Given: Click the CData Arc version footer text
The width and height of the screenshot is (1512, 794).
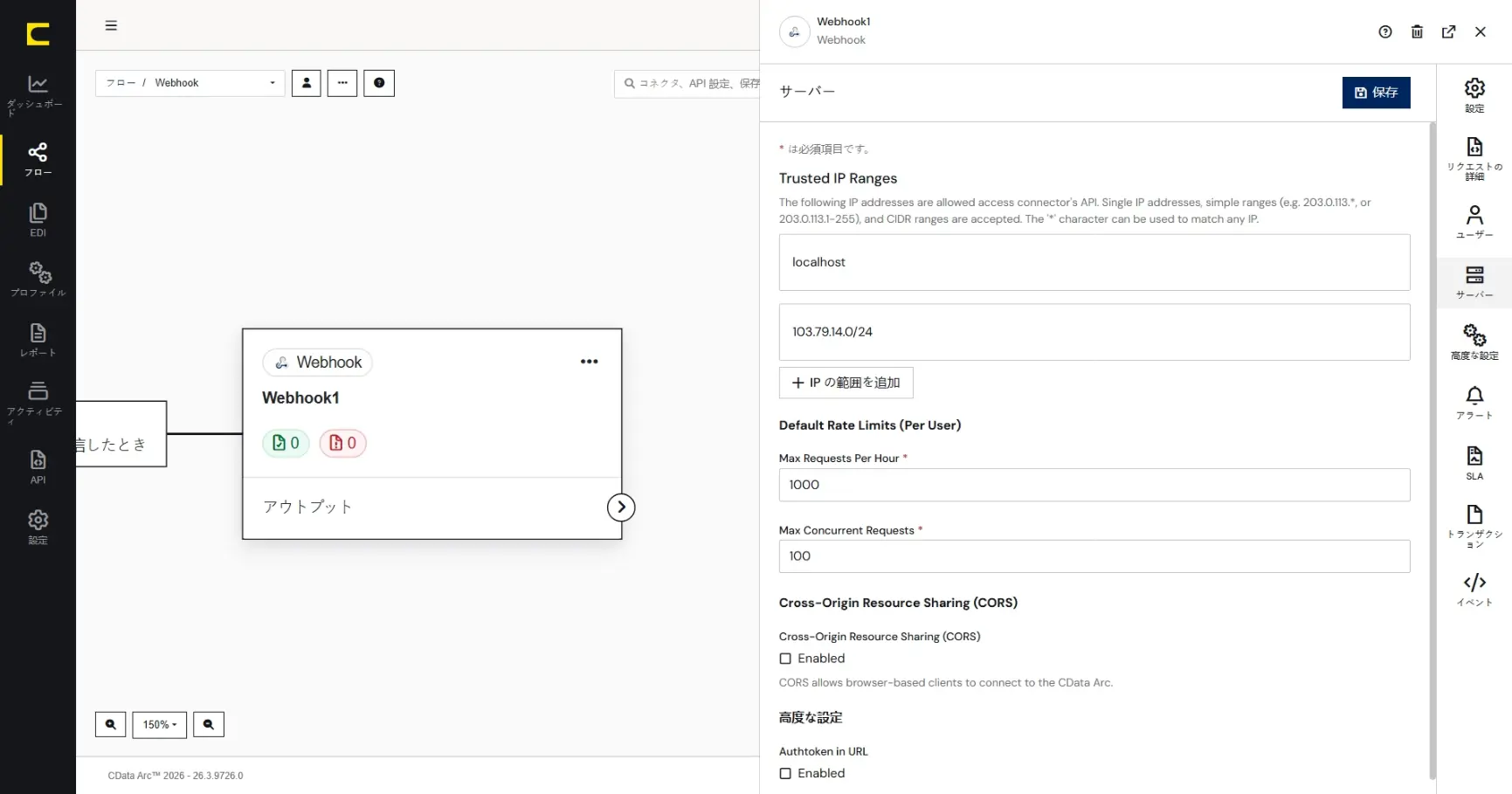Looking at the screenshot, I should (176, 776).
